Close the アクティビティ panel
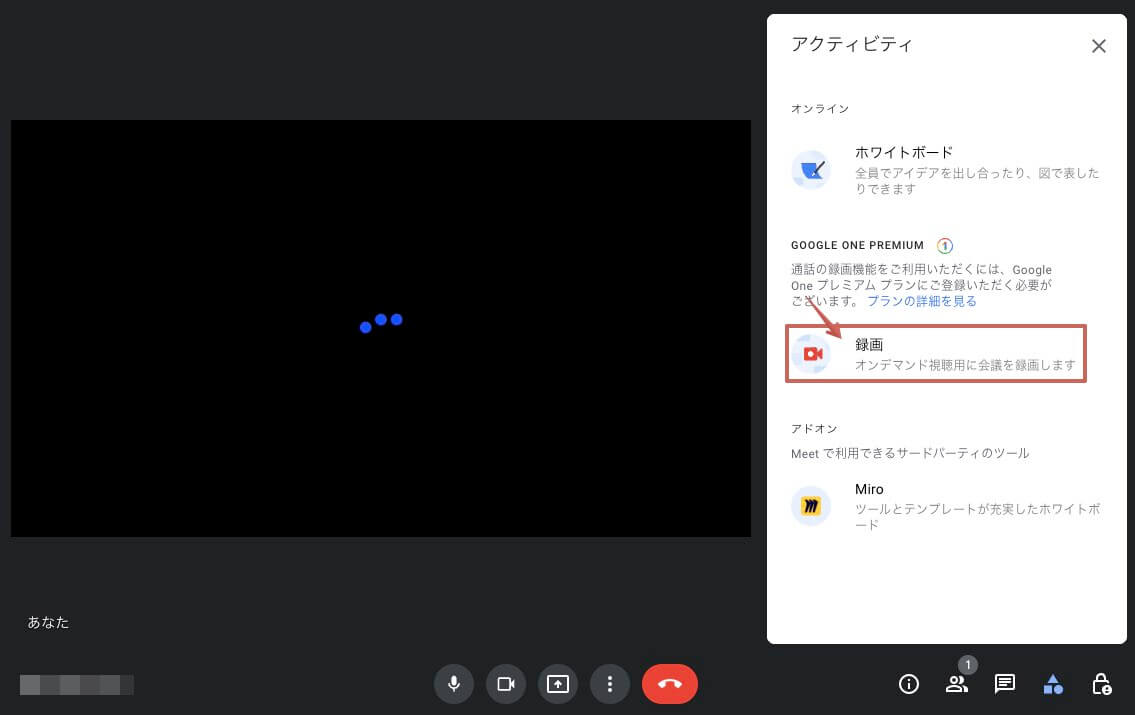The height and width of the screenshot is (715, 1135). point(1099,46)
